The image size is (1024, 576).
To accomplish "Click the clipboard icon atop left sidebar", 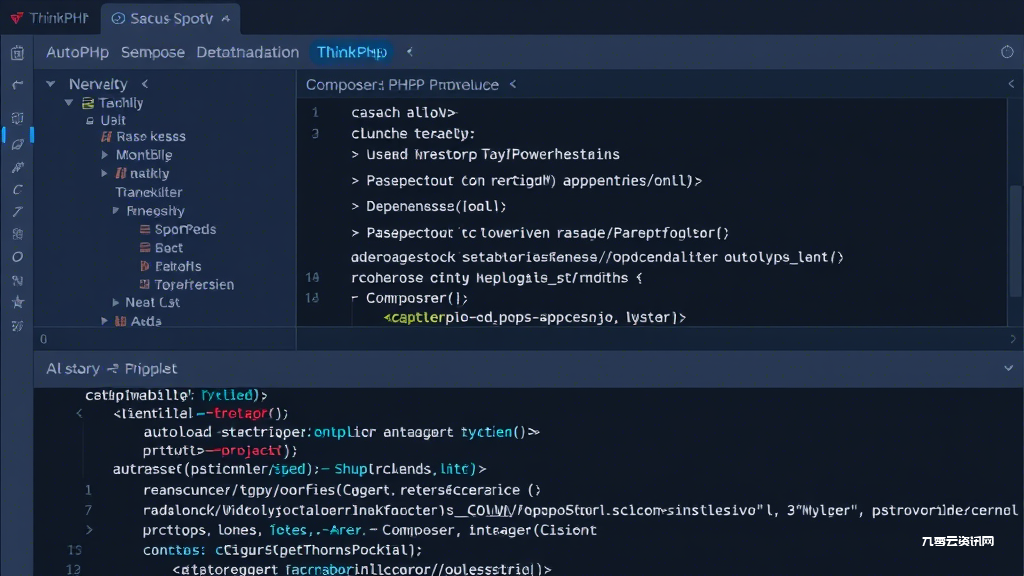I will (x=18, y=53).
